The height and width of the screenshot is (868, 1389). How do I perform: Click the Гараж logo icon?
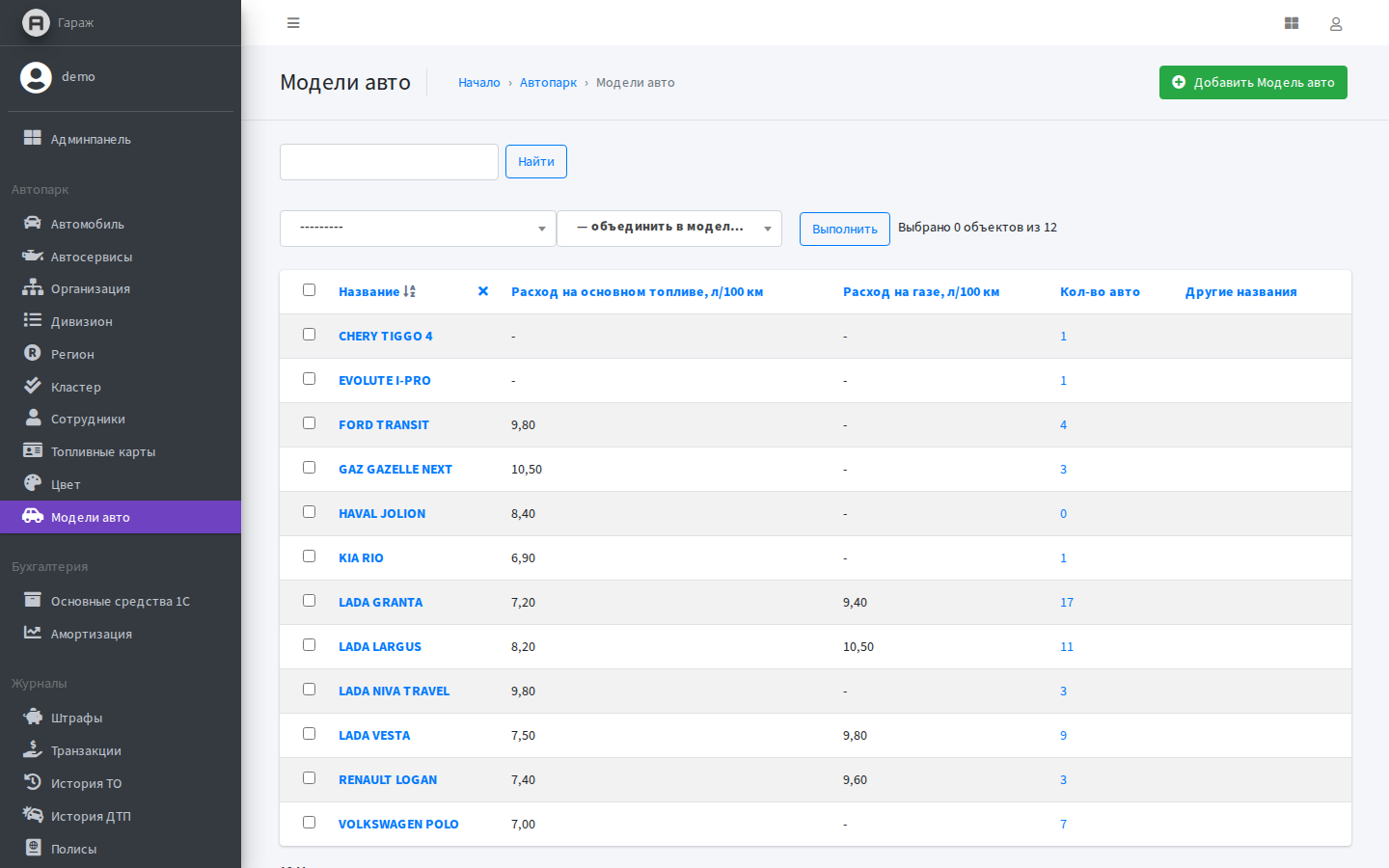tap(36, 22)
